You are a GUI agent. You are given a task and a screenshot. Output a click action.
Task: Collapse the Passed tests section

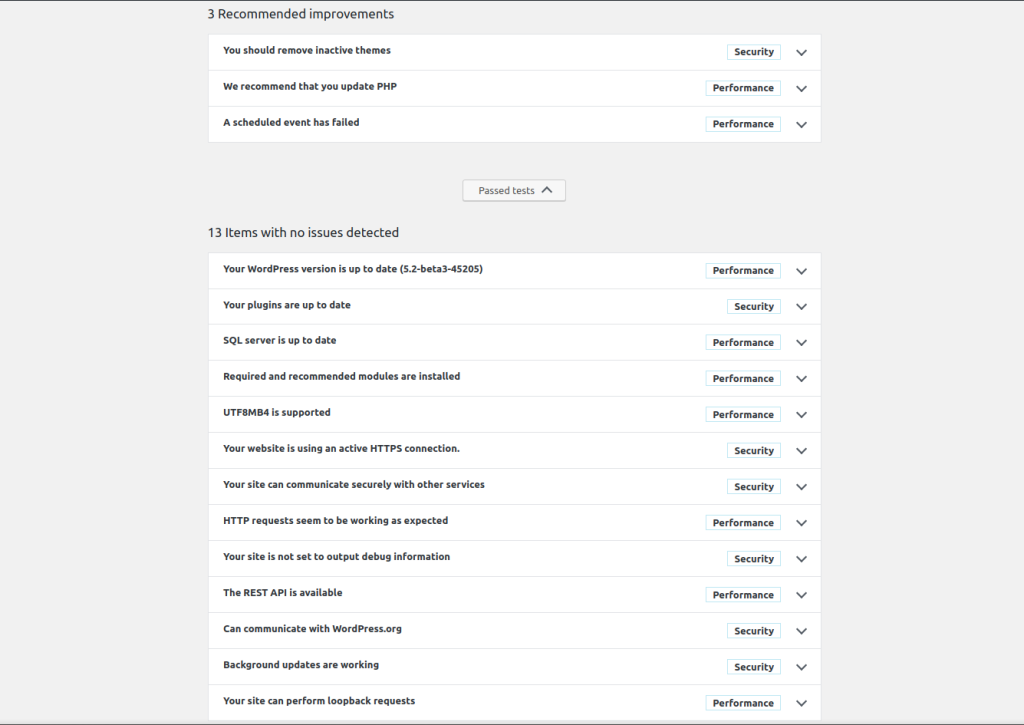pos(514,190)
